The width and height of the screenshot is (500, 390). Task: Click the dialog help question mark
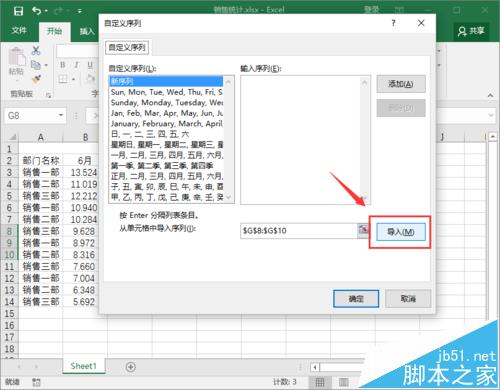click(x=393, y=23)
